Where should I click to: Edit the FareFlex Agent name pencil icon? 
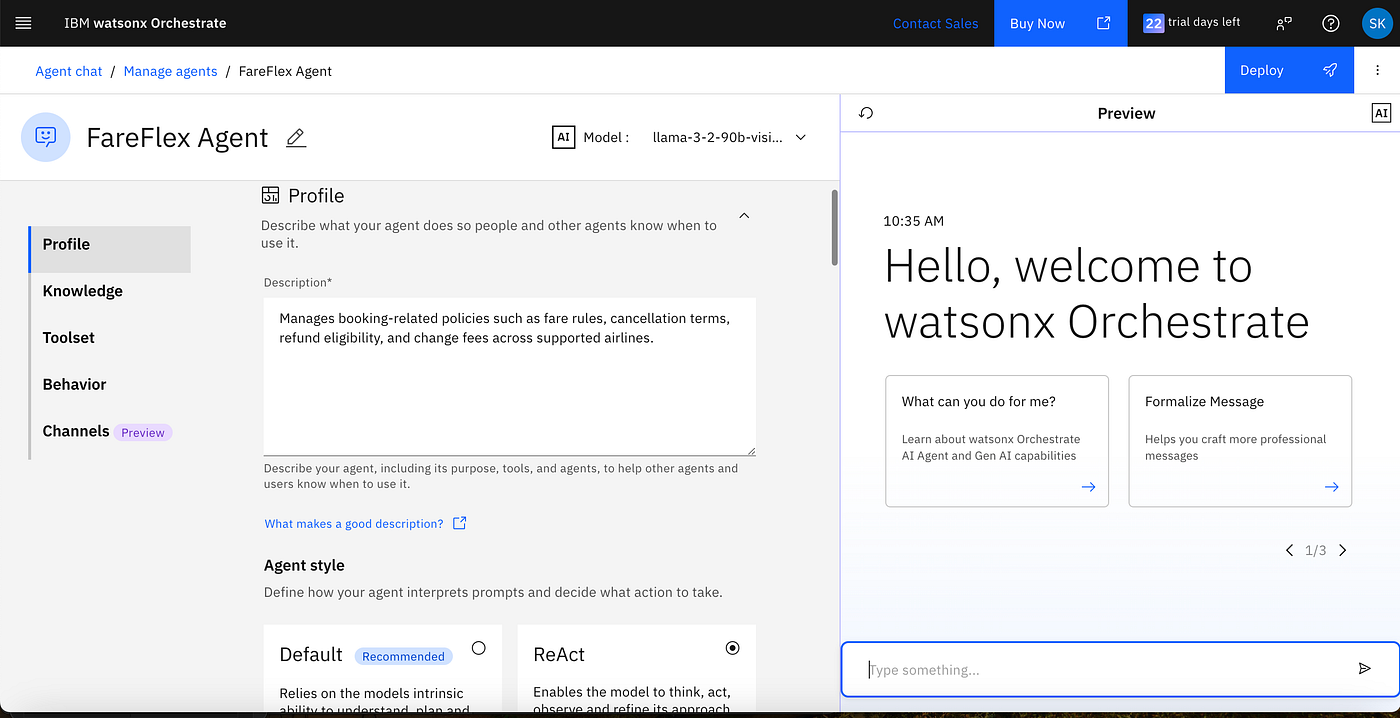coord(295,138)
